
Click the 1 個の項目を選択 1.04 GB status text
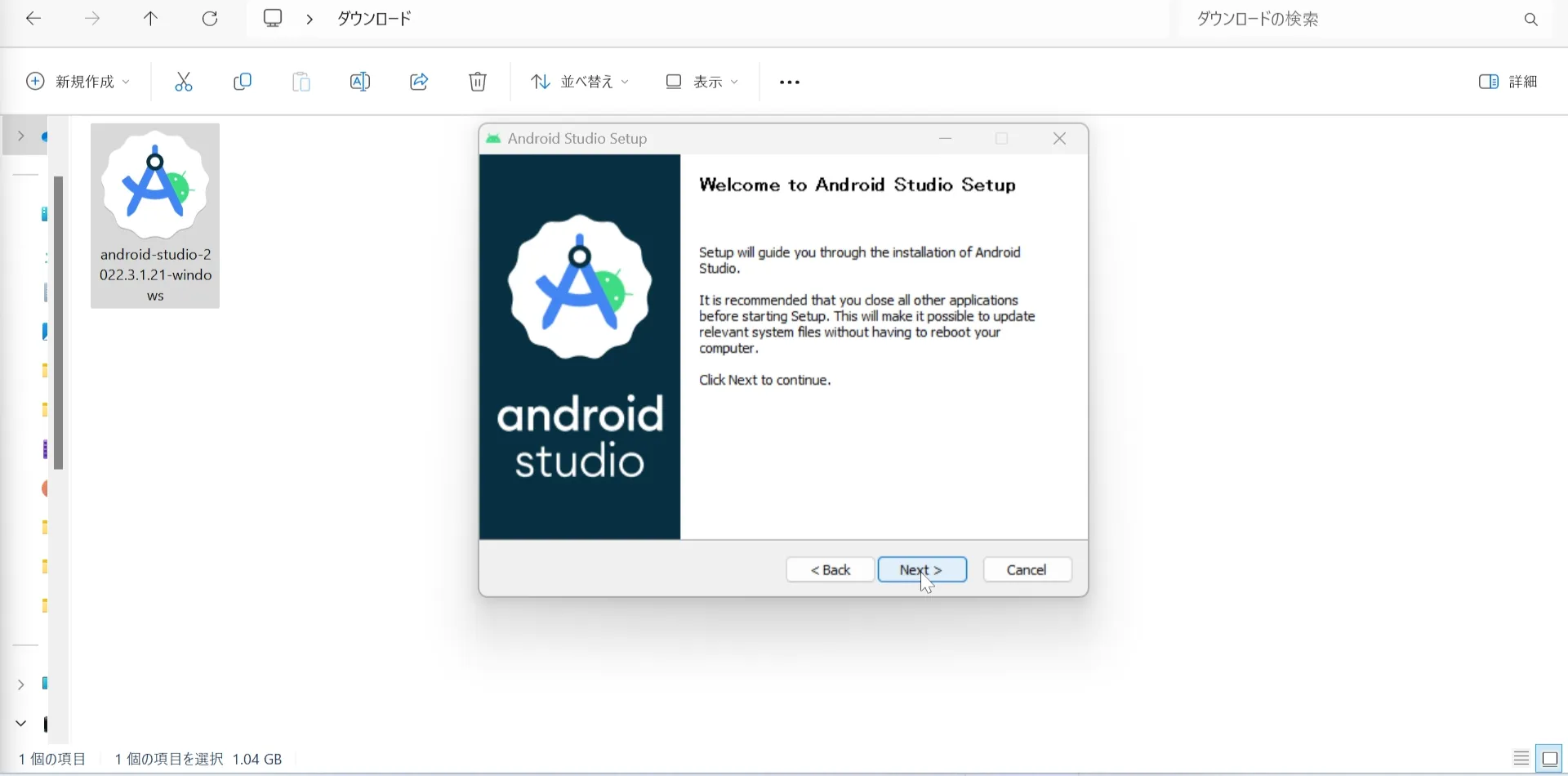click(x=198, y=760)
